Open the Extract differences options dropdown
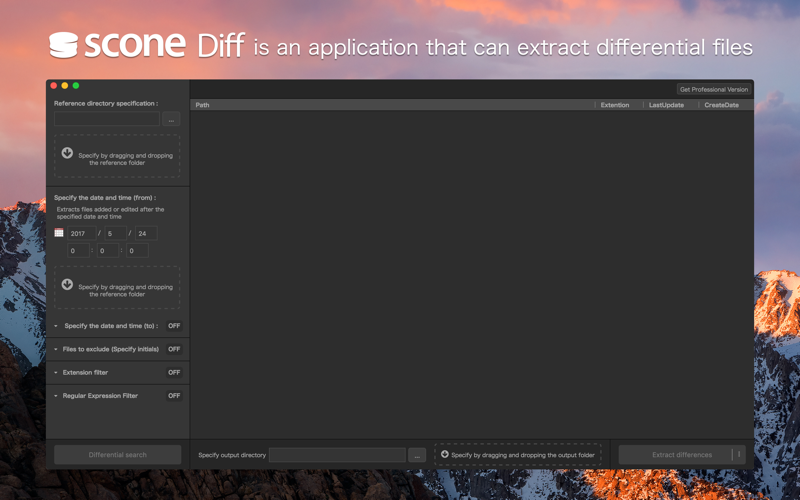This screenshot has height=500, width=800. pyautogui.click(x=739, y=454)
